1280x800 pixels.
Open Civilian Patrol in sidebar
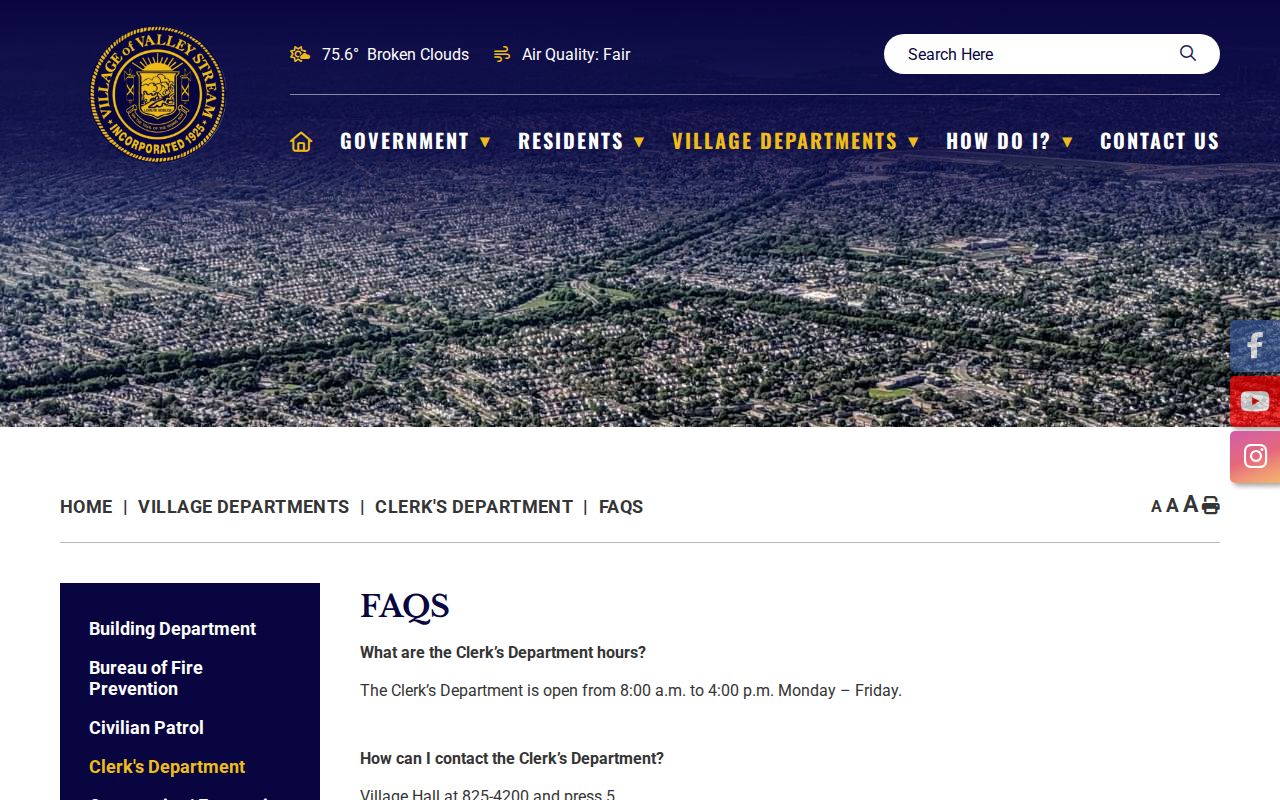coord(146,728)
